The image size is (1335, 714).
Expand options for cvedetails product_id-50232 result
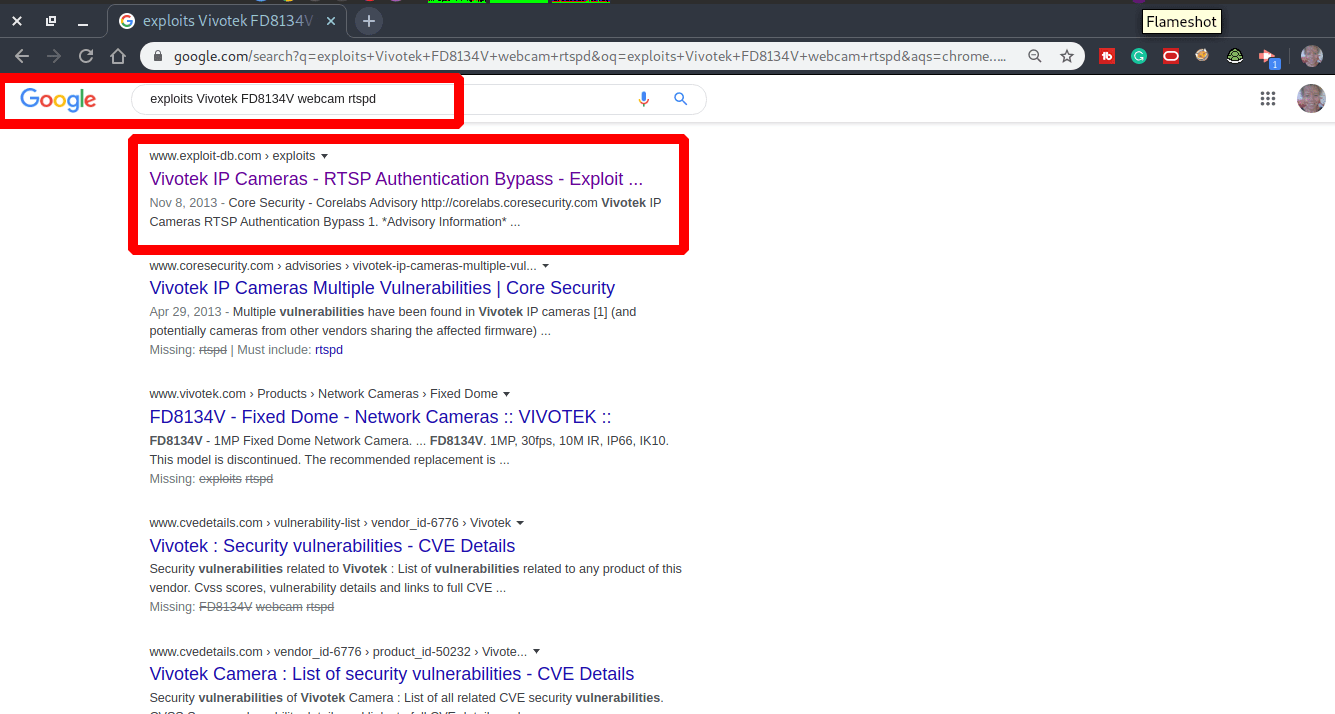click(x=536, y=652)
